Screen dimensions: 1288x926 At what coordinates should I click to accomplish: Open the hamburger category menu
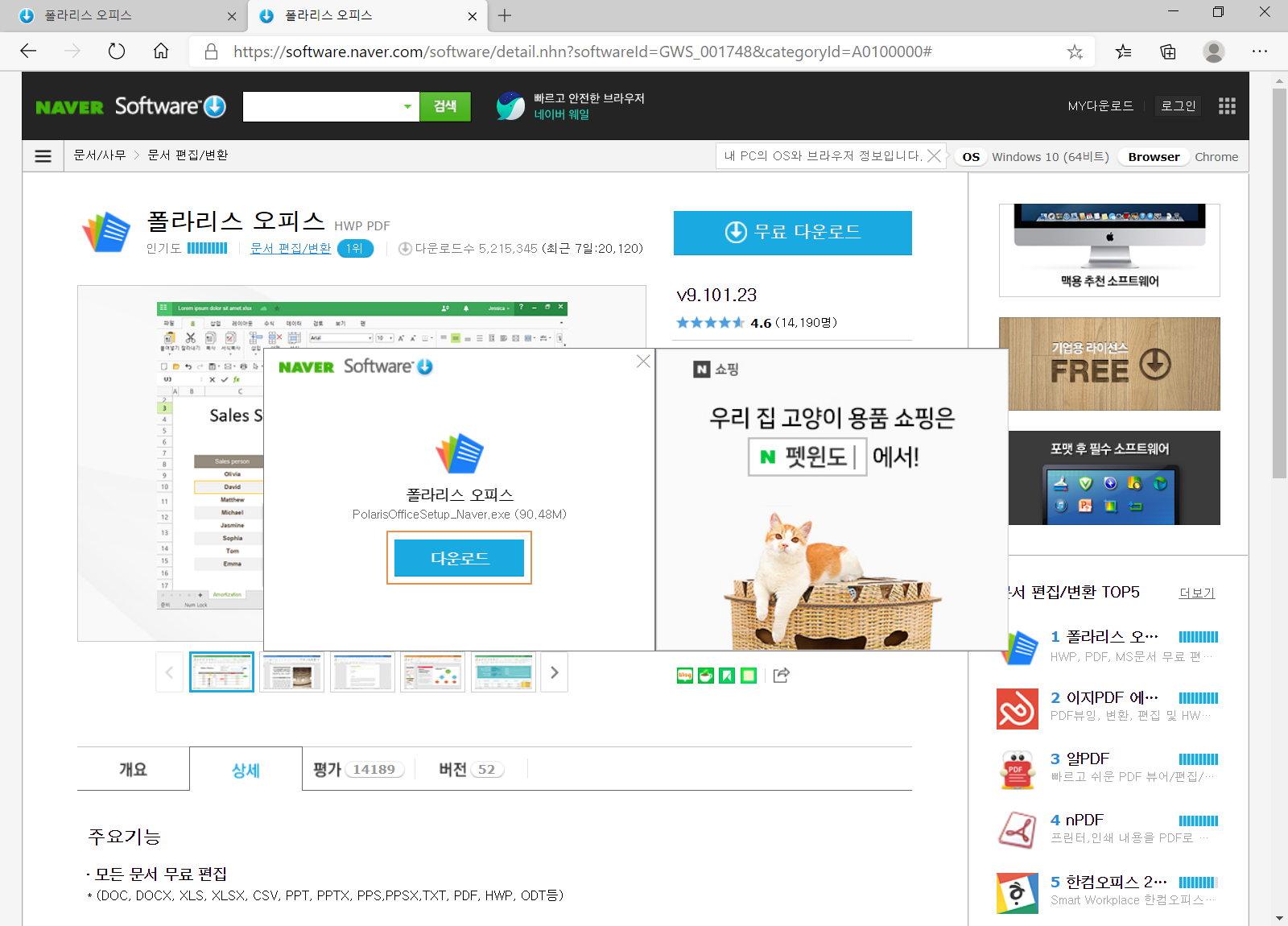pos(43,155)
